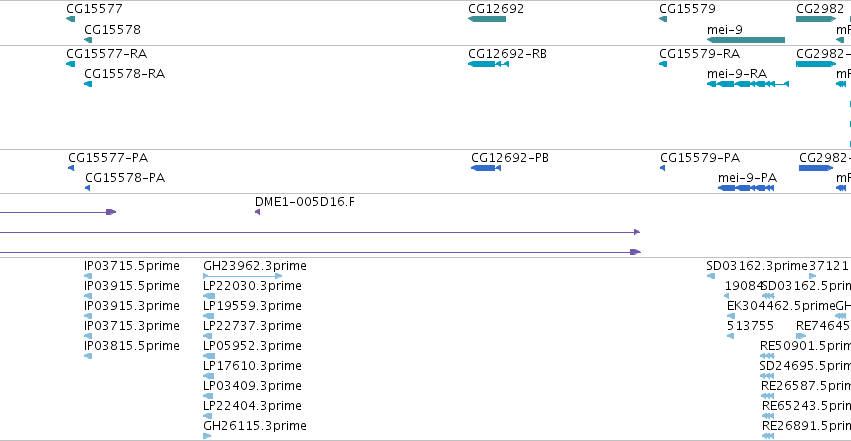Select the IP03715.5prime EST label
Image resolution: width=851 pixels, height=441 pixels.
[x=132, y=266]
